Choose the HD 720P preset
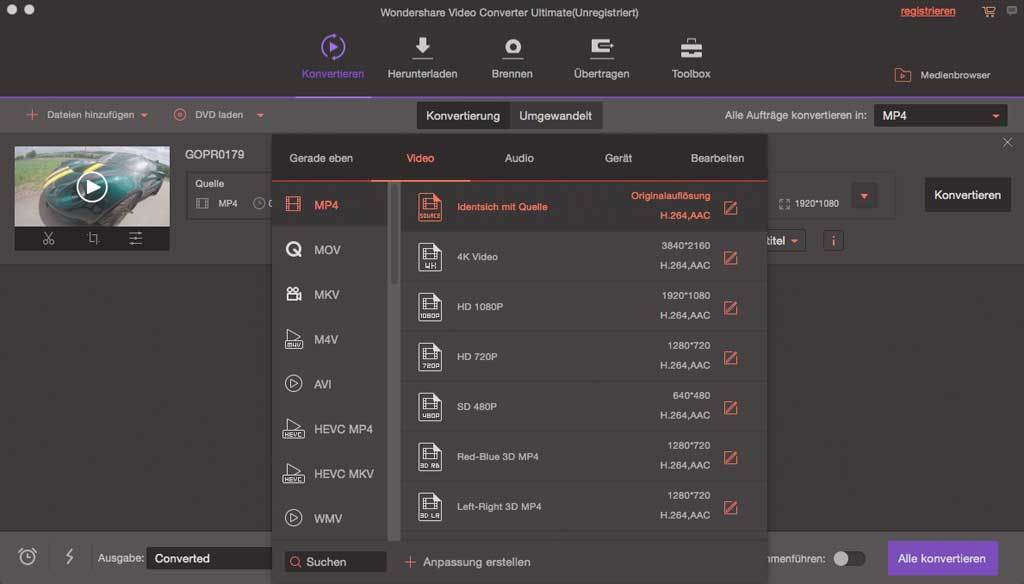Screen dimensions: 1024x584 584,357
